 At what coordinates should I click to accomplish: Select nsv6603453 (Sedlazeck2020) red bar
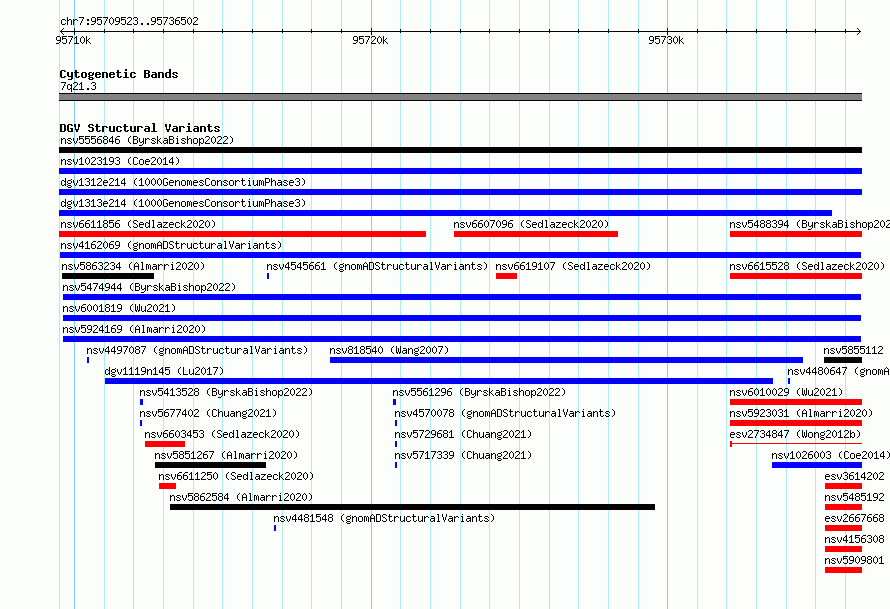point(165,444)
